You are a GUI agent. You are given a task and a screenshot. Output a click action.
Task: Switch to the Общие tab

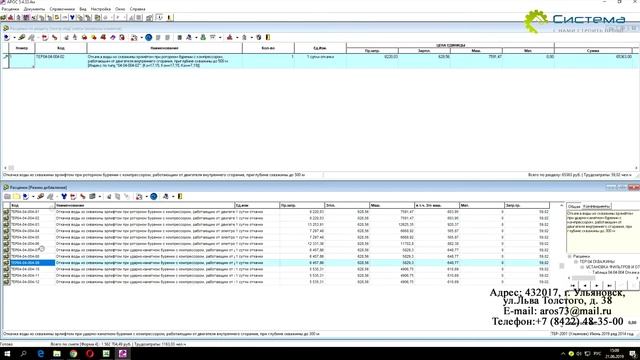[573, 207]
